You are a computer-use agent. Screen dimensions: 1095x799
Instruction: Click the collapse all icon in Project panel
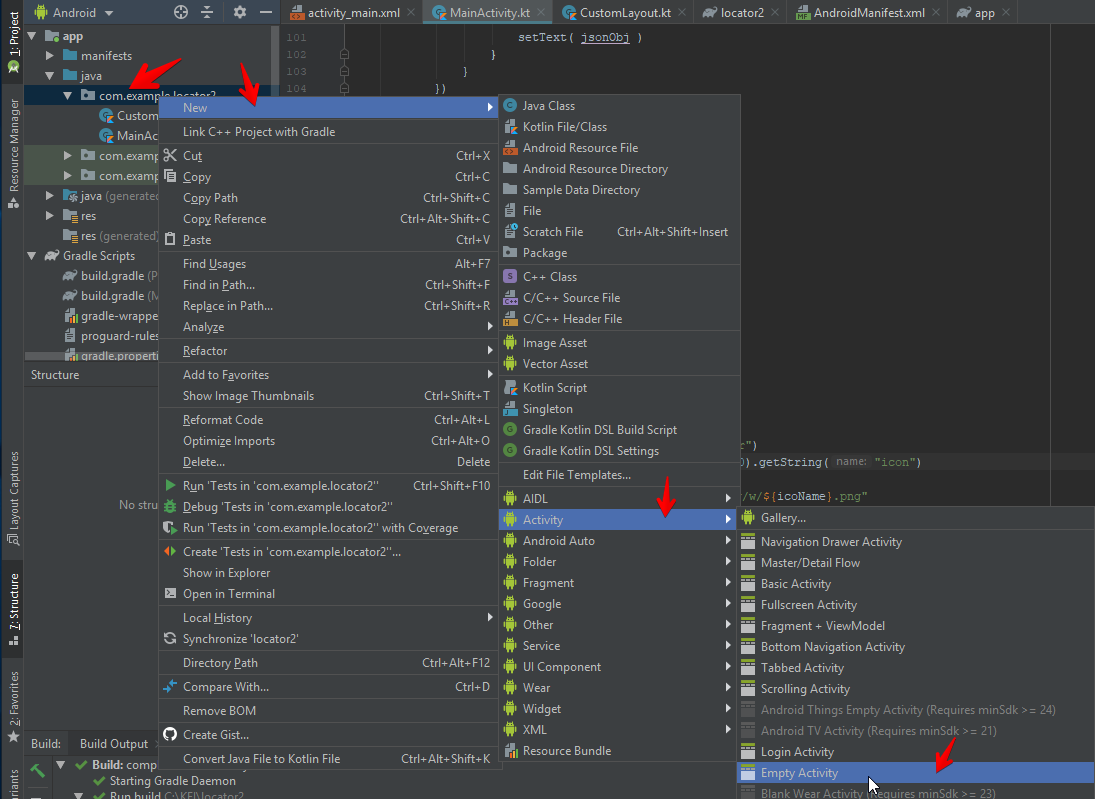click(207, 12)
